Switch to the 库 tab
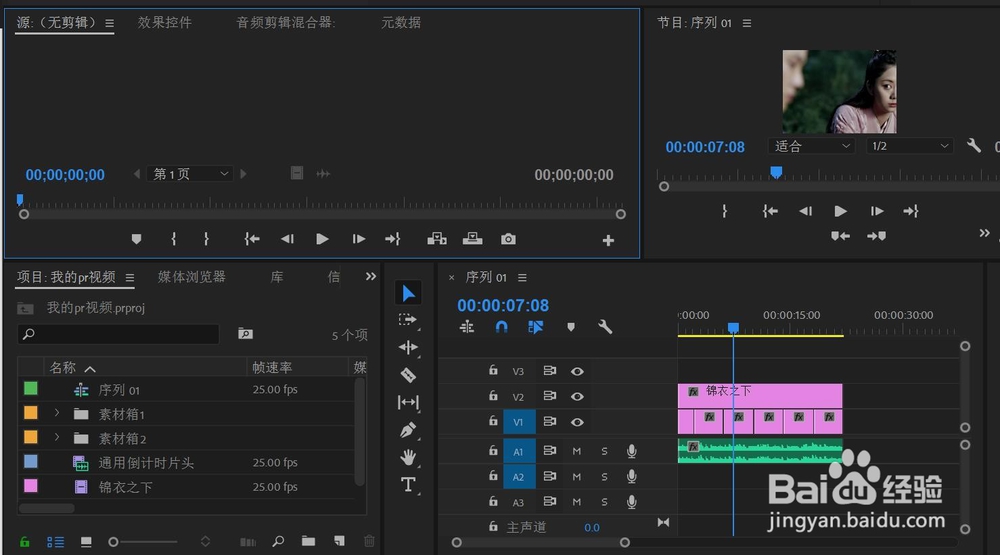 pos(277,276)
